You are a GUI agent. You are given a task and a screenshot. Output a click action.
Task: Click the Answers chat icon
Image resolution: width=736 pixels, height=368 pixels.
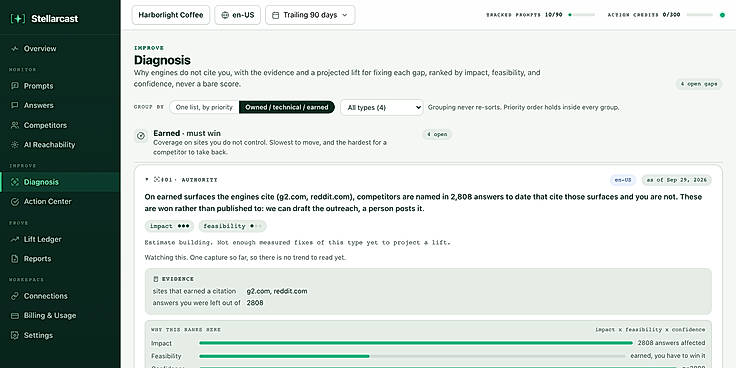coord(15,106)
